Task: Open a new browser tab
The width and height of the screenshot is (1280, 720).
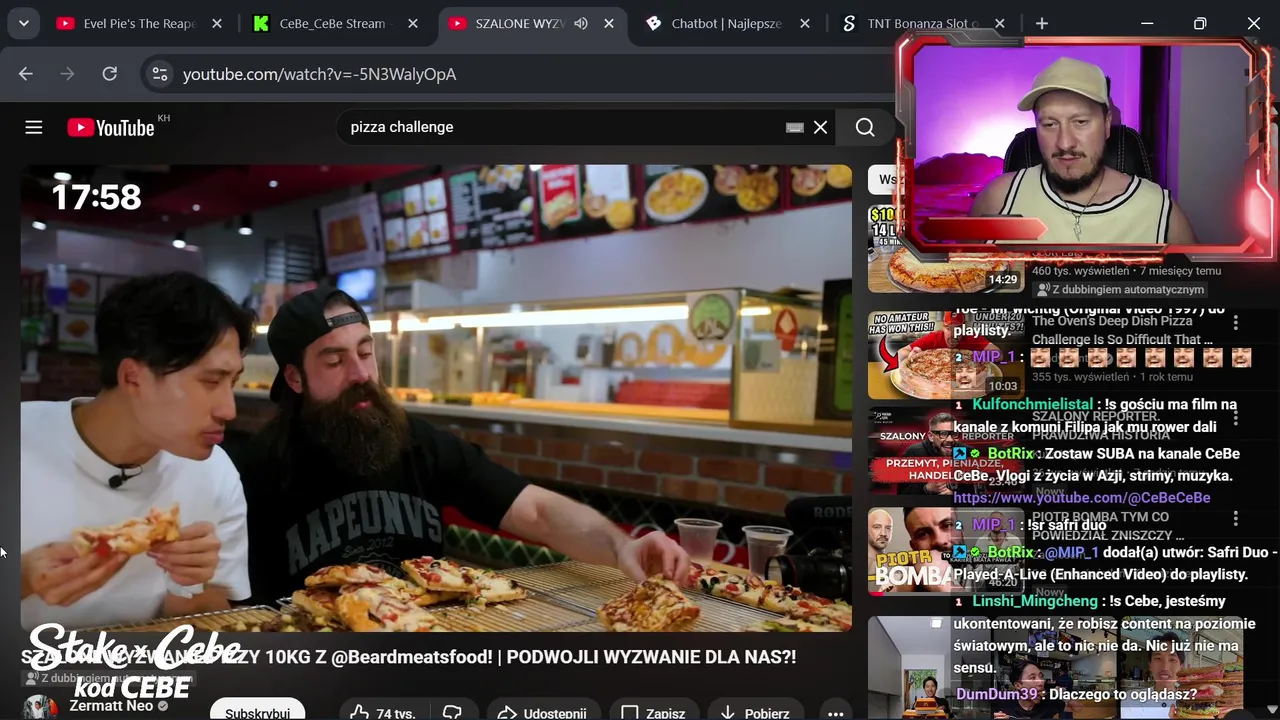Action: pyautogui.click(x=1042, y=23)
